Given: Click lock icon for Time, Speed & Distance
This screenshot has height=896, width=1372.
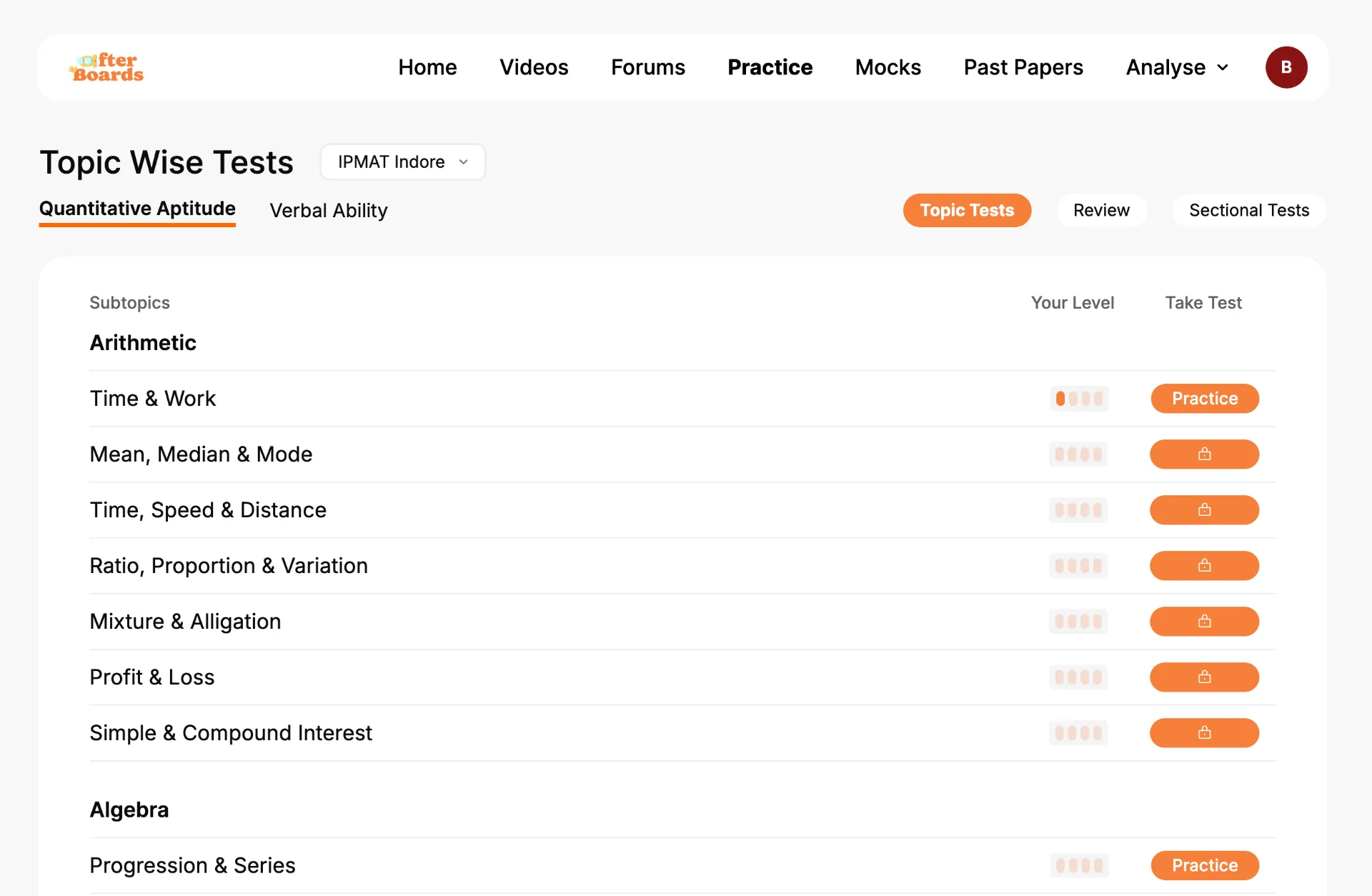Looking at the screenshot, I should [1205, 510].
